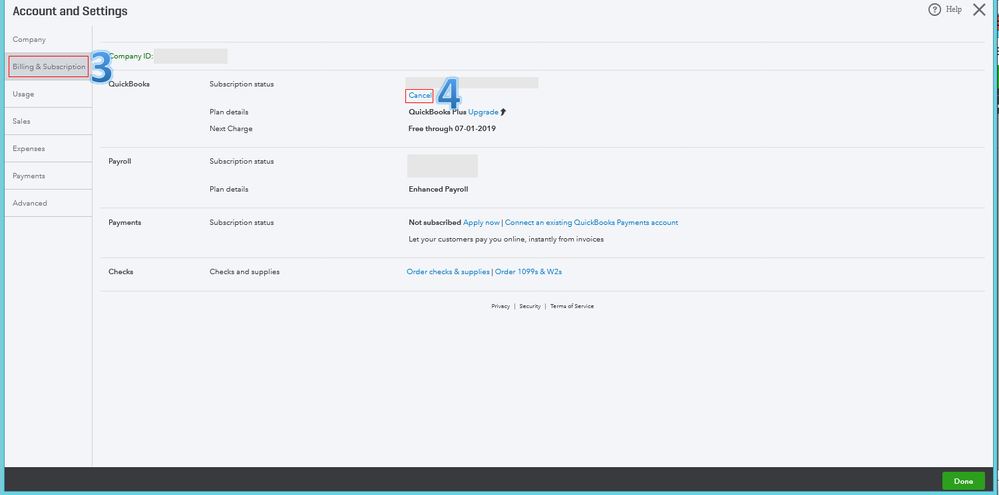Click the Upgrade plan link

coord(484,112)
